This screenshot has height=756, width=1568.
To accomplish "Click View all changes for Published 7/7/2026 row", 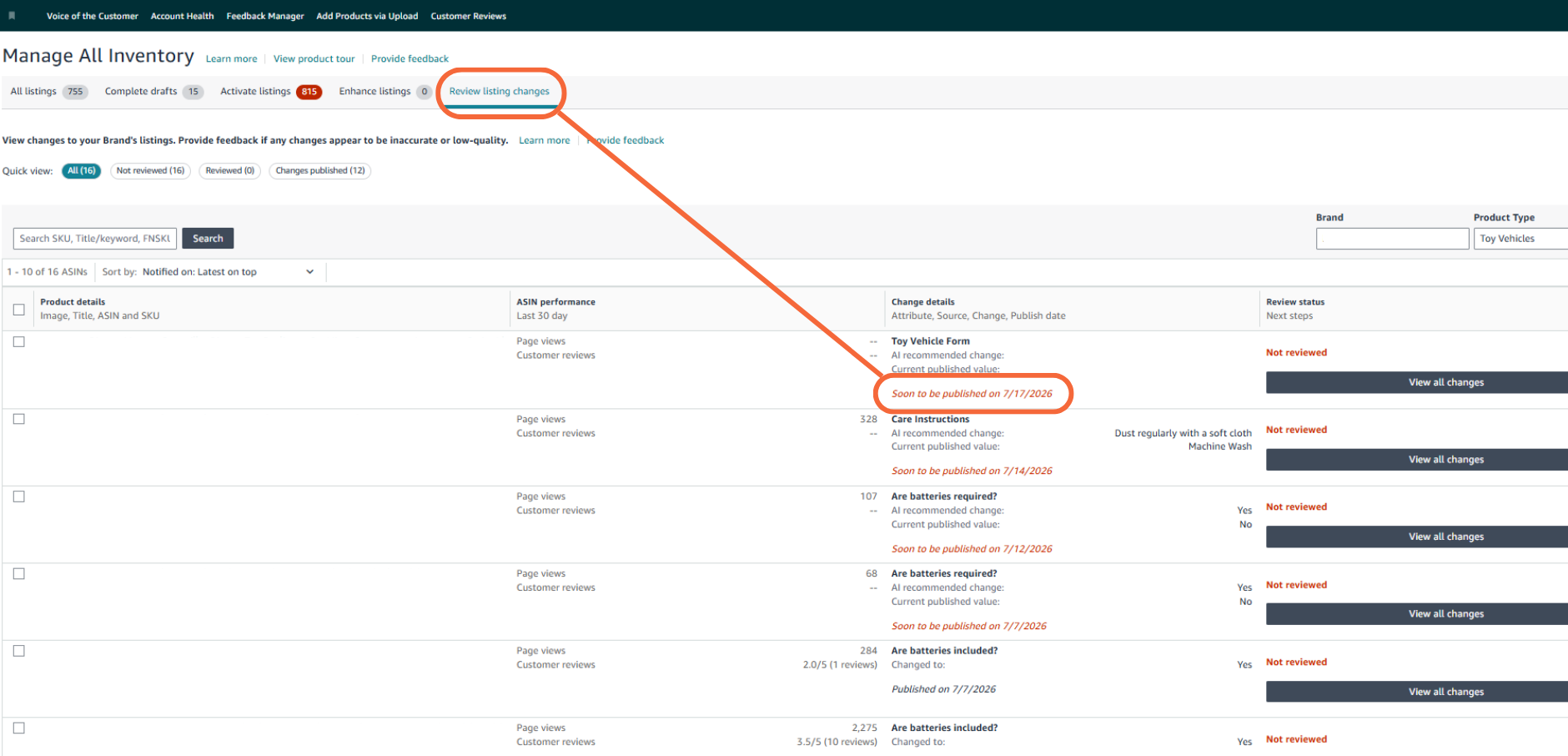I will coord(1417,692).
